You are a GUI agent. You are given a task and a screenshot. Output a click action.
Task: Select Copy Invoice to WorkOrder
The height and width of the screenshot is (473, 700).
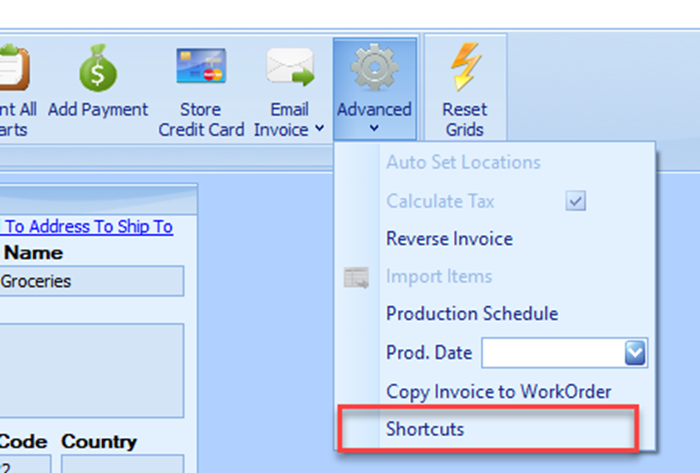498,391
